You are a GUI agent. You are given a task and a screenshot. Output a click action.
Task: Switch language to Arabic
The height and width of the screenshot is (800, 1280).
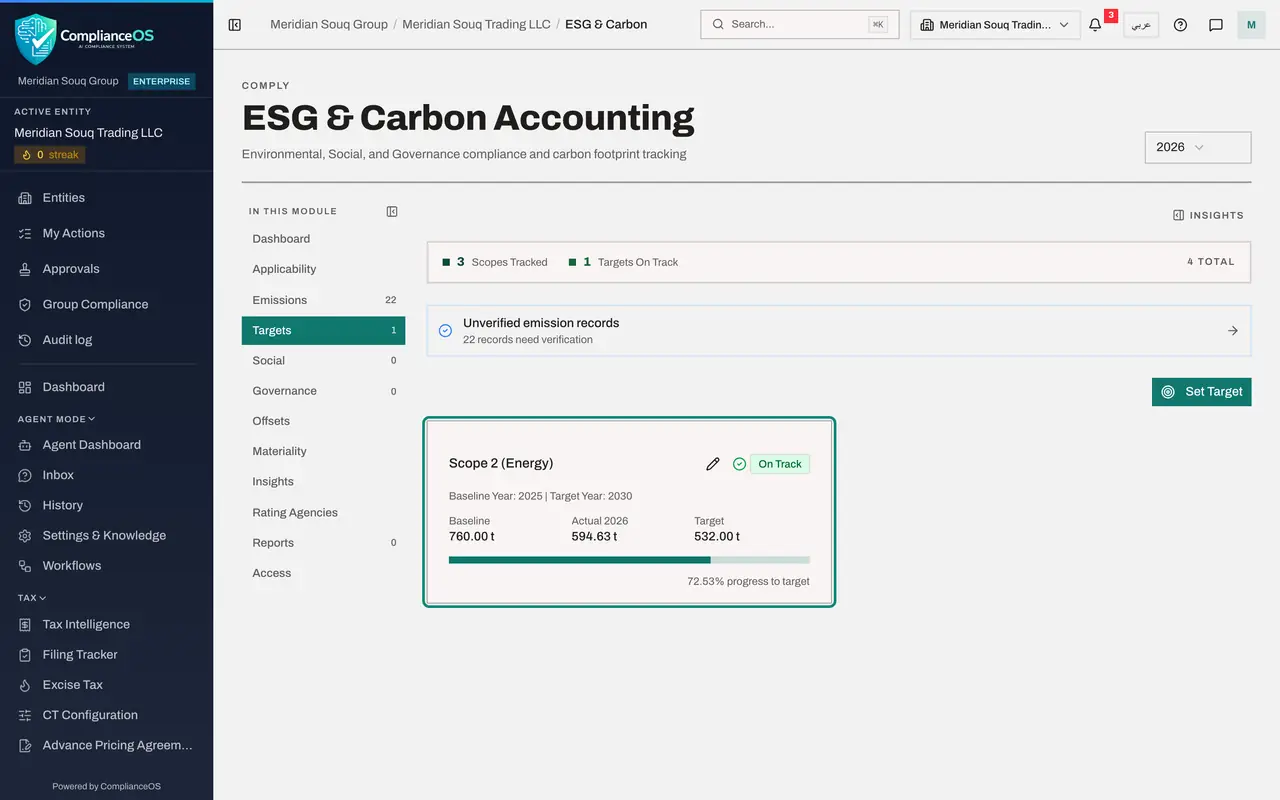click(x=1141, y=25)
